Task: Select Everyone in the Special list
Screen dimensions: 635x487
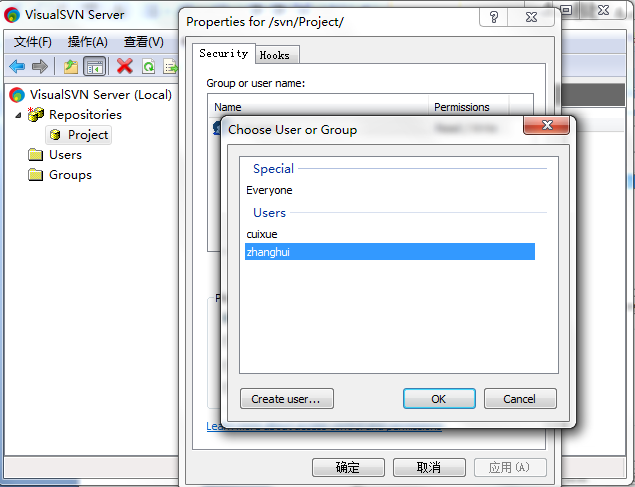Action: 269,190
